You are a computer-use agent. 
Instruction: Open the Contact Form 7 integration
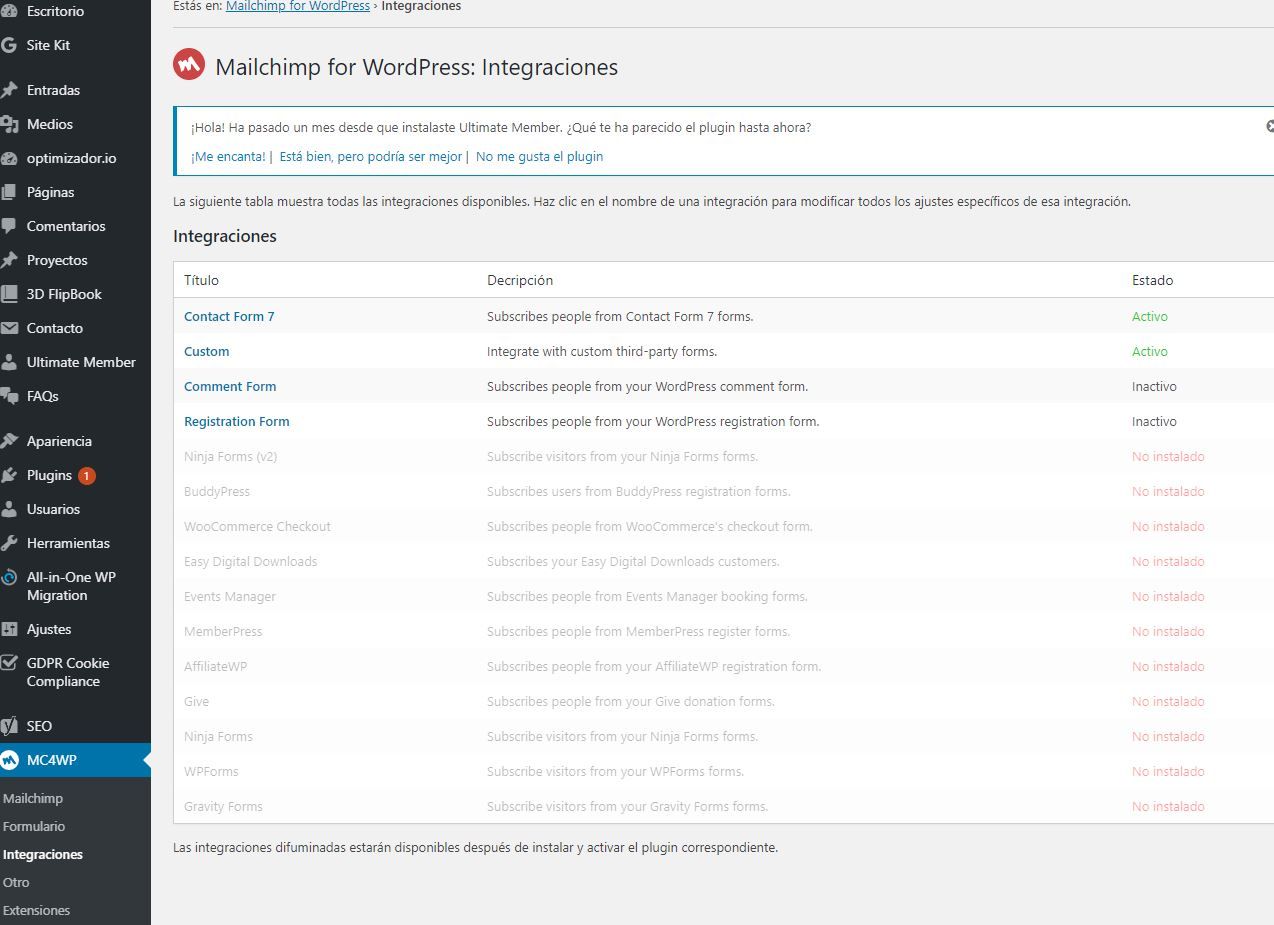229,316
